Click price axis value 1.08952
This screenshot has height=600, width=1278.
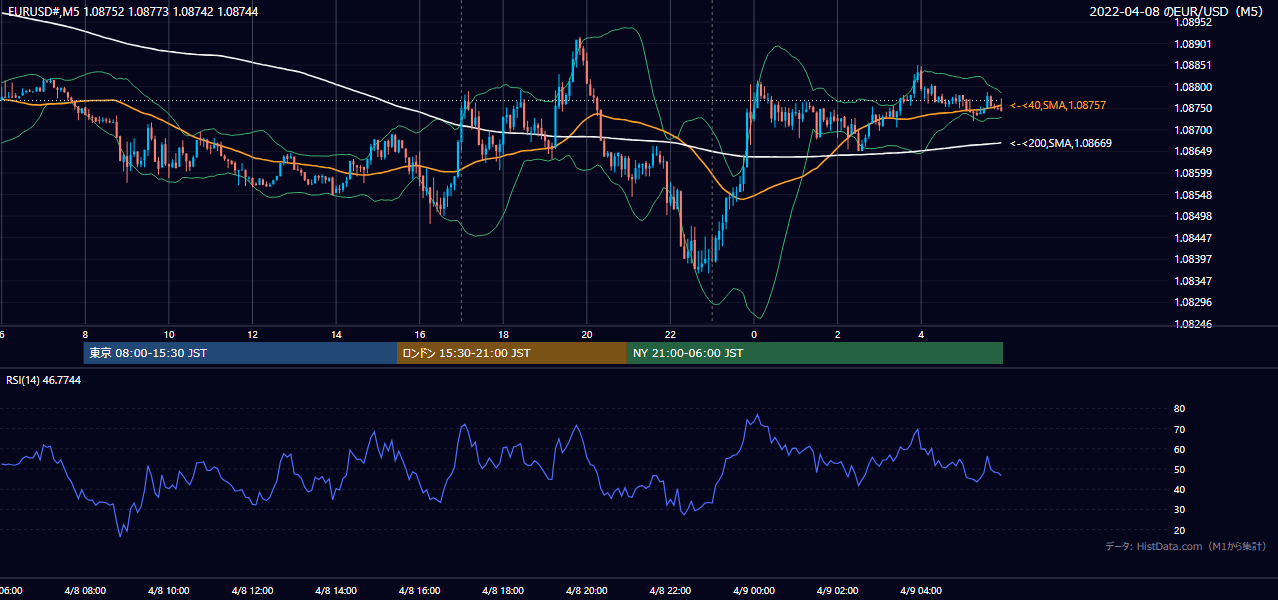point(1193,22)
